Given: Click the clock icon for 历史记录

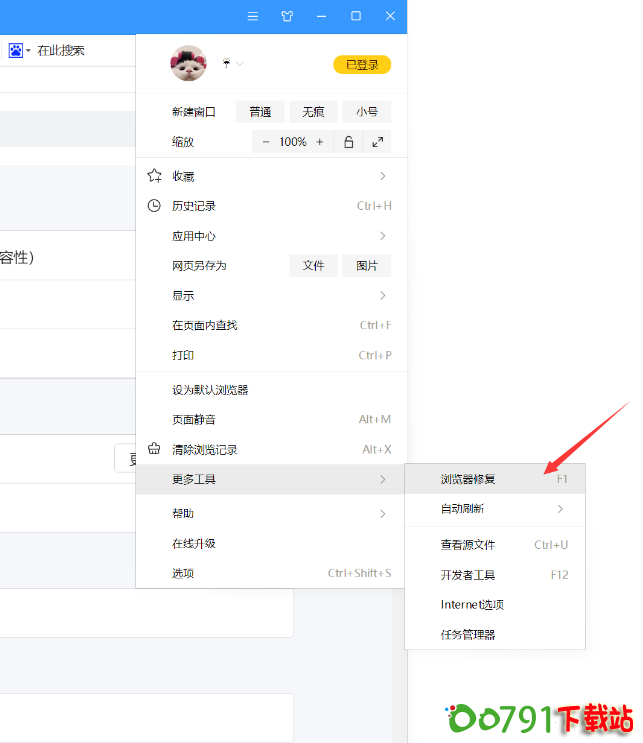Looking at the screenshot, I should 154,206.
